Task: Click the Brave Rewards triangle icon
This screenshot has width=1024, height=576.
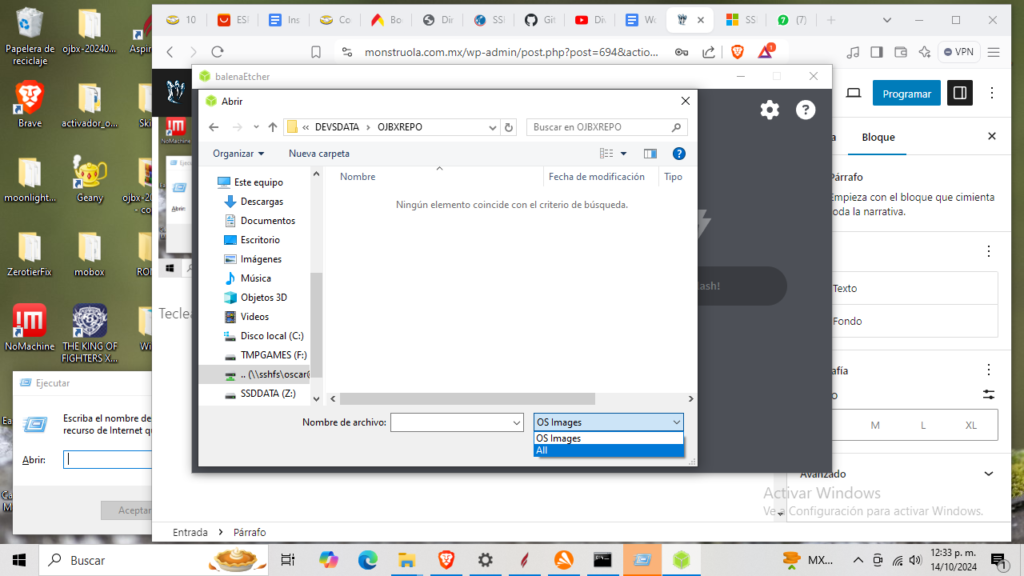Action: click(765, 52)
